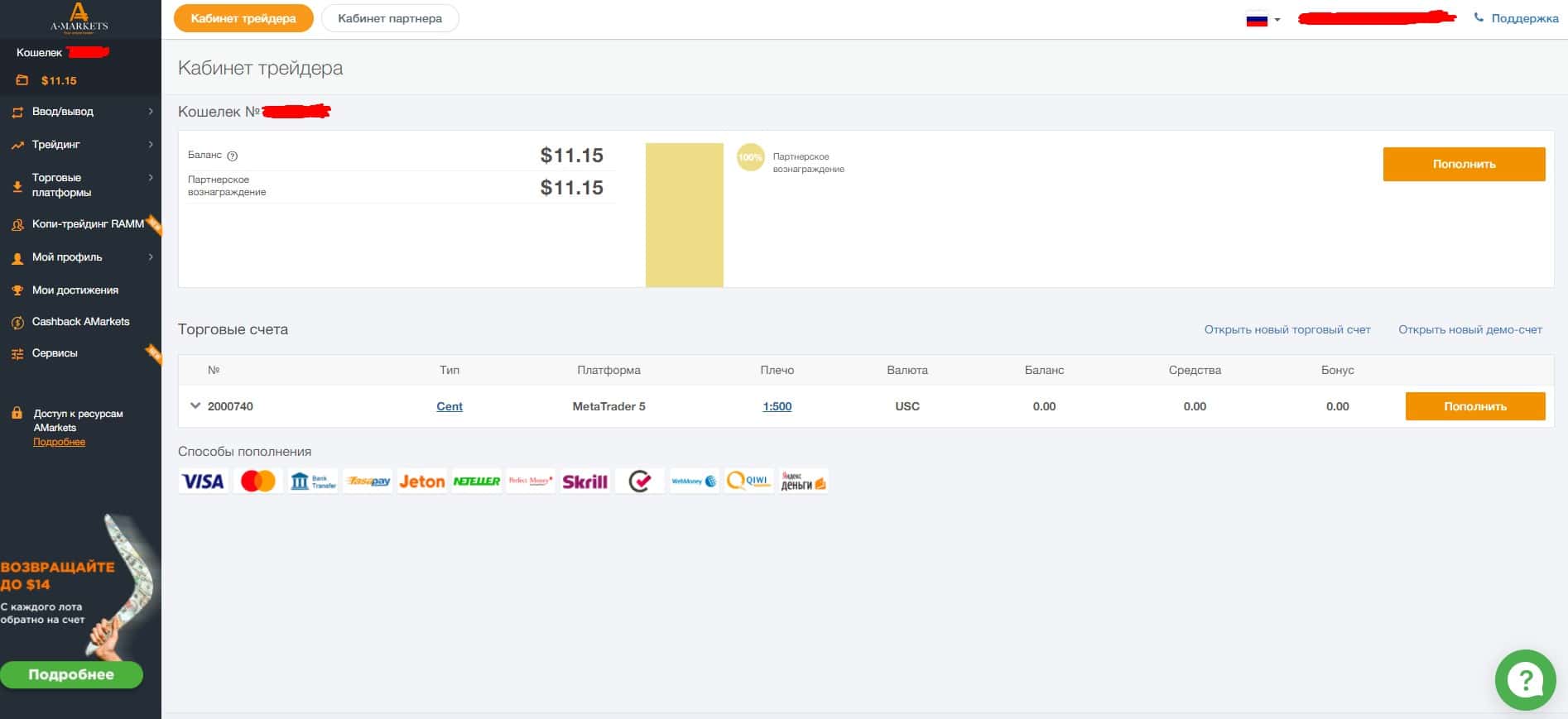Image resolution: width=1568 pixels, height=719 pixels.
Task: Select the VISA payment icon
Action: click(203, 482)
